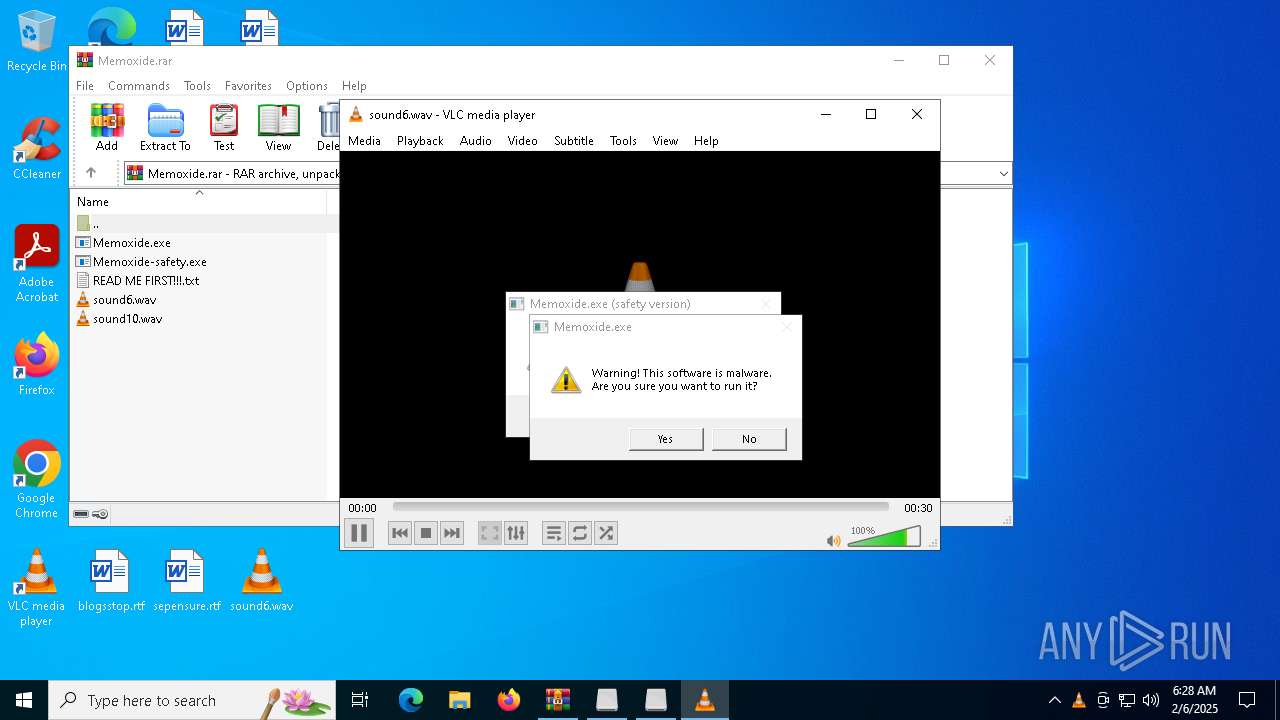Open system volume tray icon
This screenshot has width=1280, height=720.
pos(1151,700)
